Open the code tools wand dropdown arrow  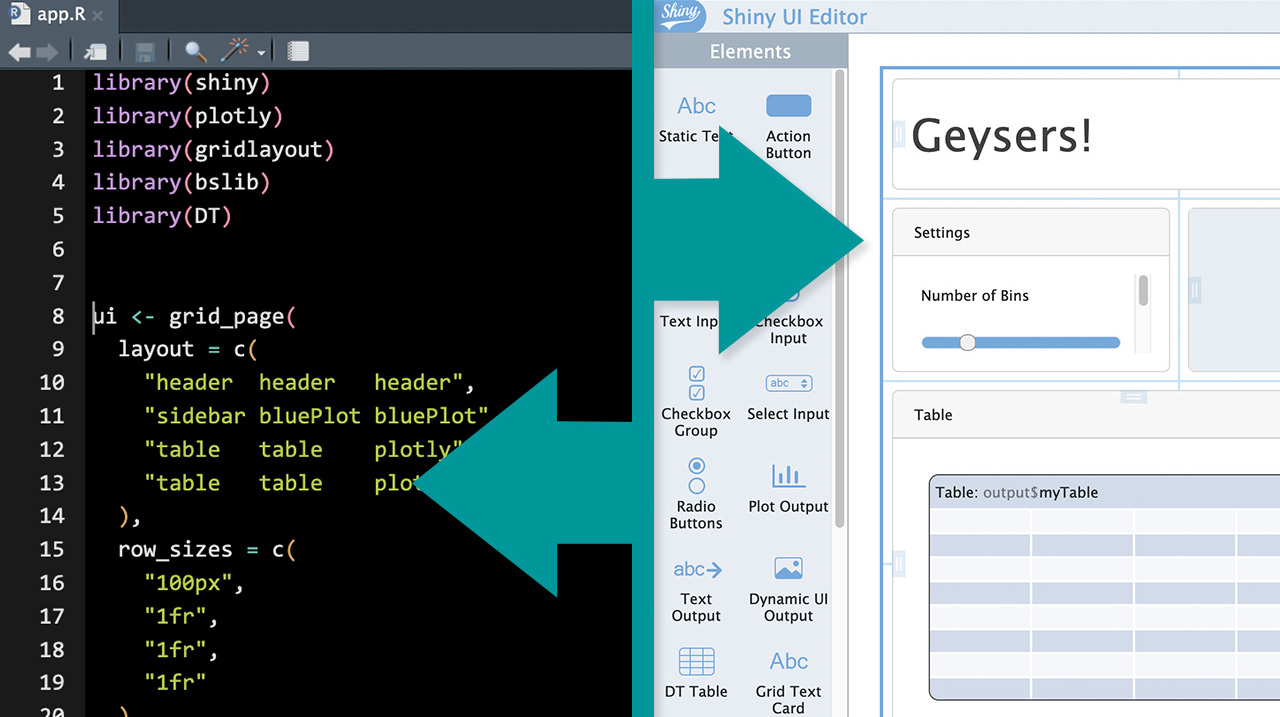coord(262,53)
